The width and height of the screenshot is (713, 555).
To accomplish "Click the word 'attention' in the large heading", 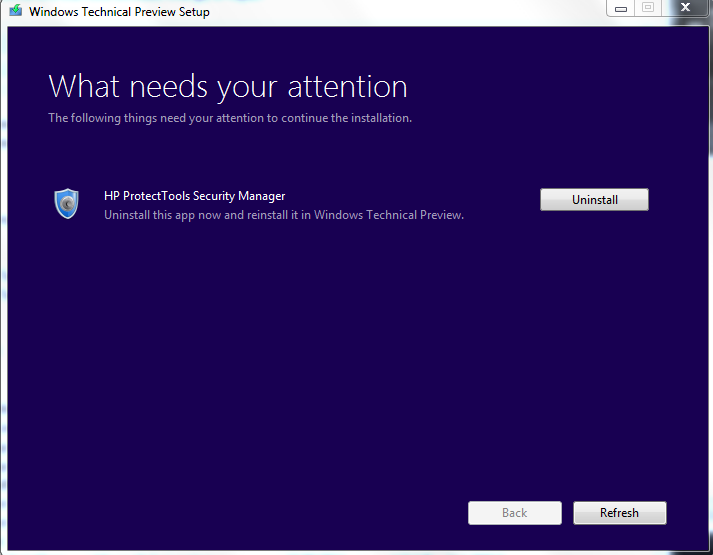I will pos(347,86).
